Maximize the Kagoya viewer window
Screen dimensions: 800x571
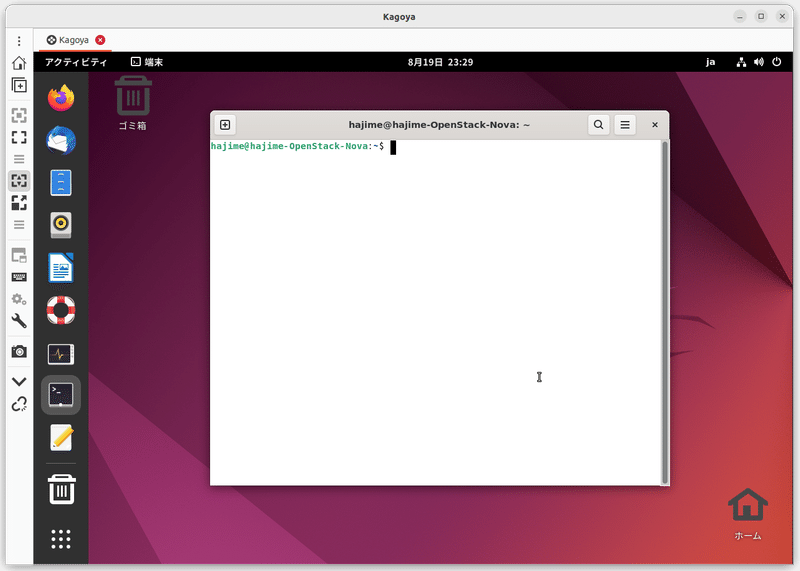[x=761, y=16]
